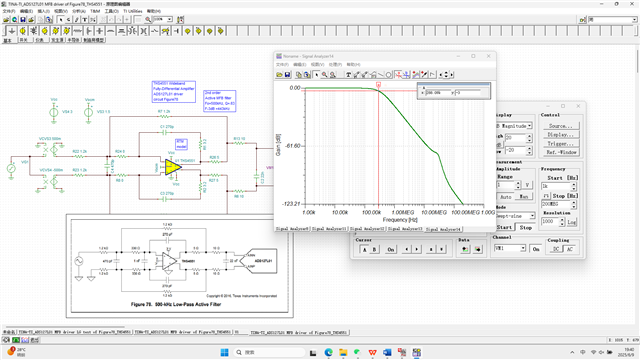Viewport: 640px width, 360px height.
Task: Zoom in magnifier in Signal Analyzer toolbar
Action: coord(324,75)
